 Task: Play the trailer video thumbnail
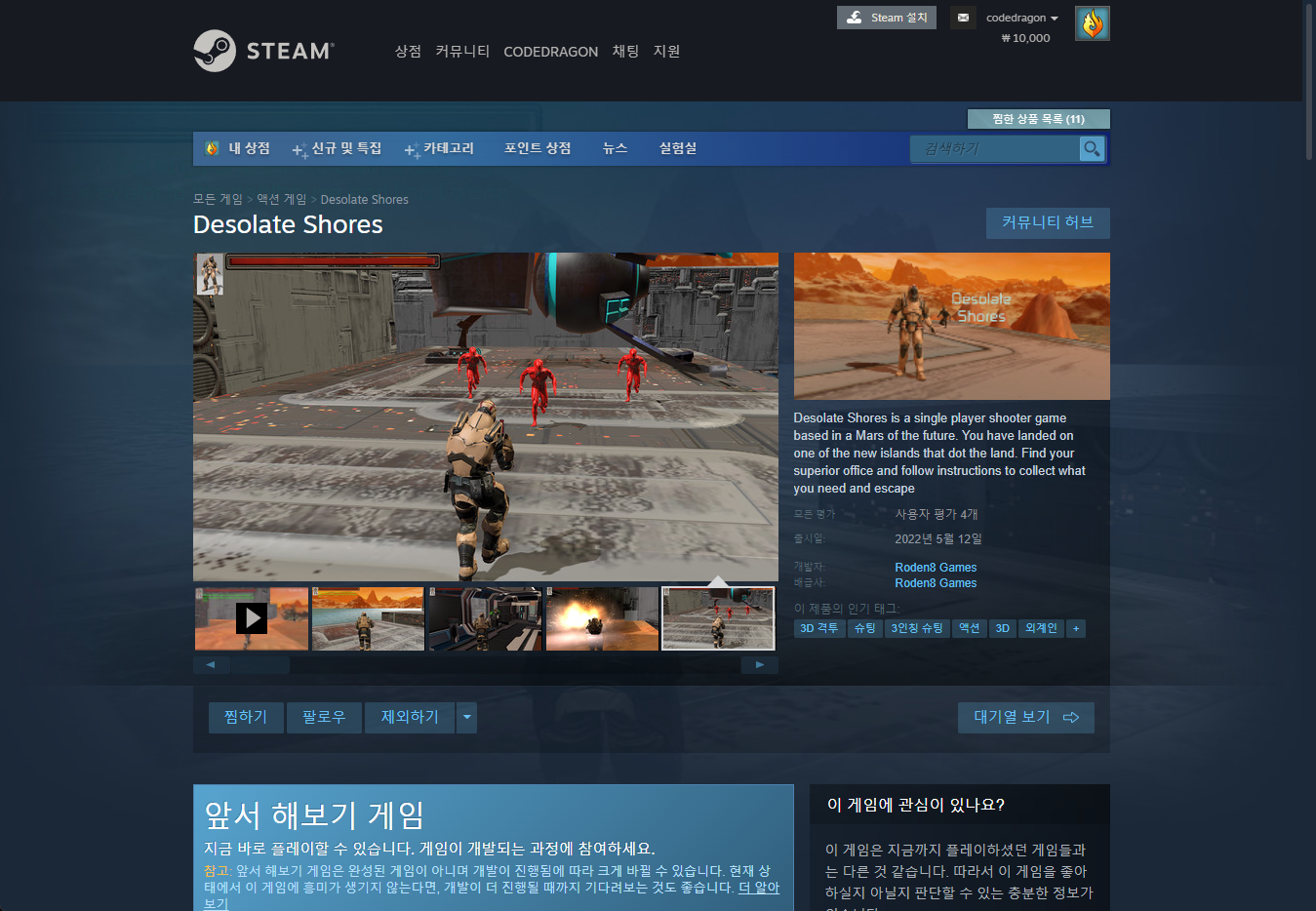pos(252,618)
